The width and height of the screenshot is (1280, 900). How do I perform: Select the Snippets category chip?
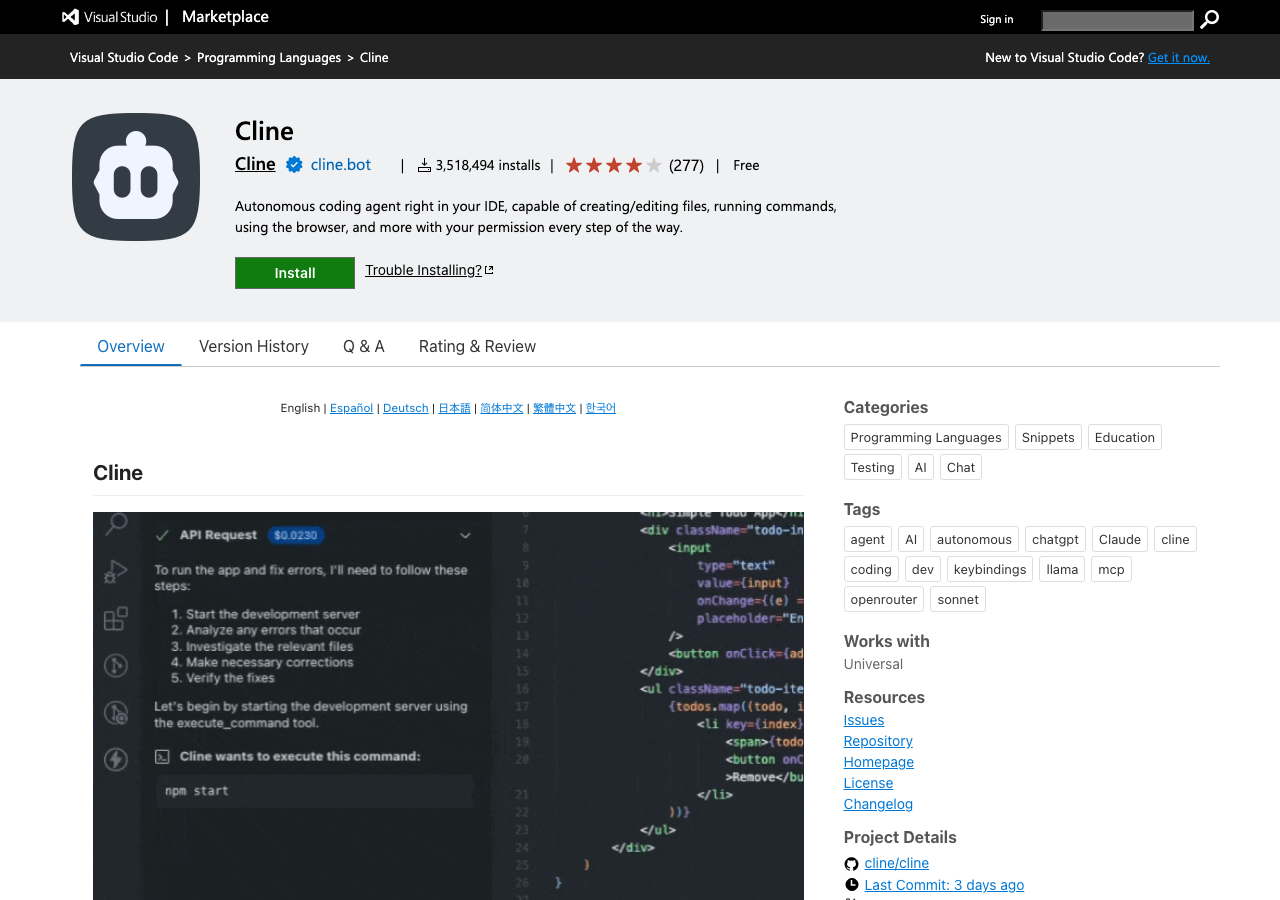point(1048,437)
